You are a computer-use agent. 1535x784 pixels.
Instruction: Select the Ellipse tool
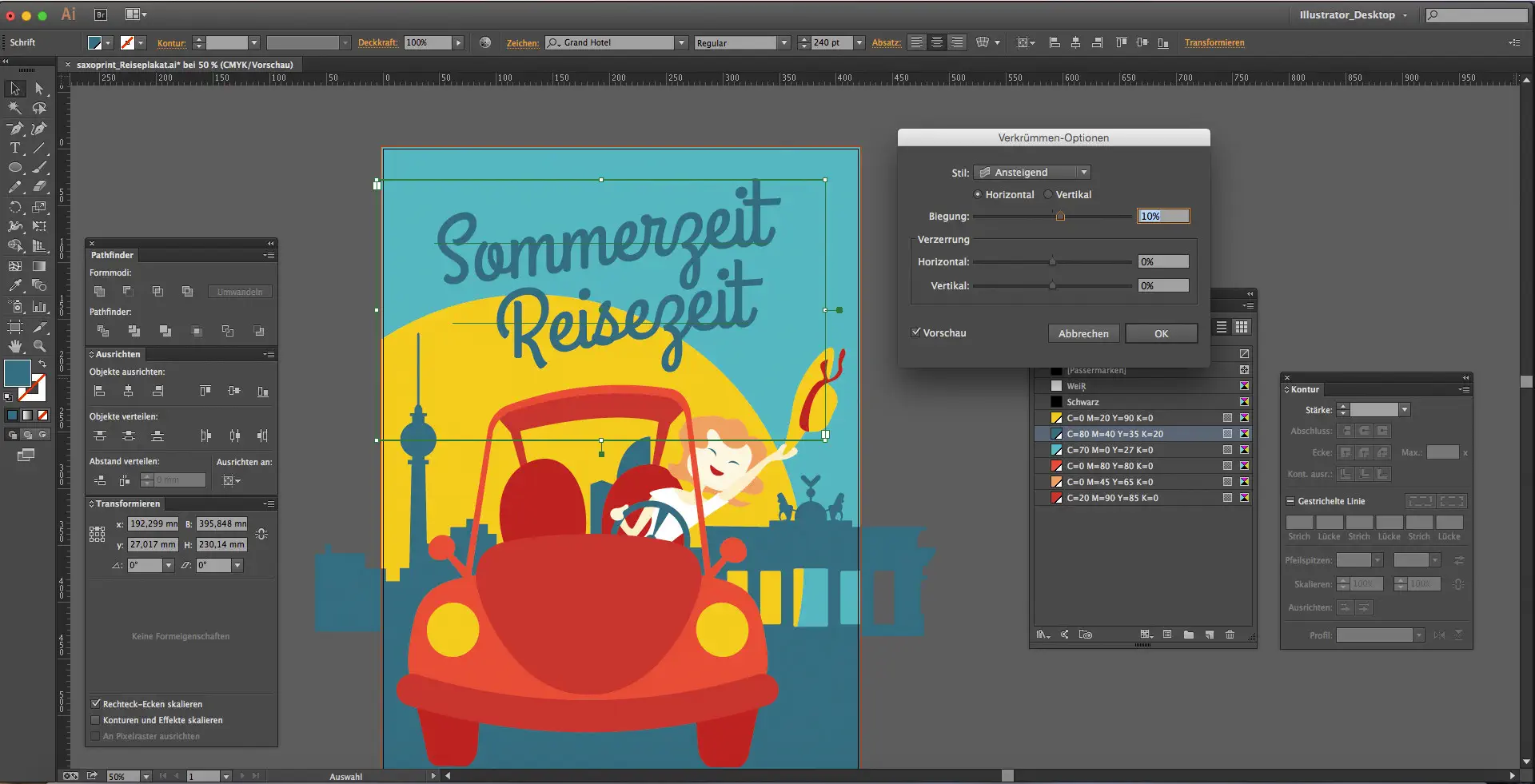(14, 168)
